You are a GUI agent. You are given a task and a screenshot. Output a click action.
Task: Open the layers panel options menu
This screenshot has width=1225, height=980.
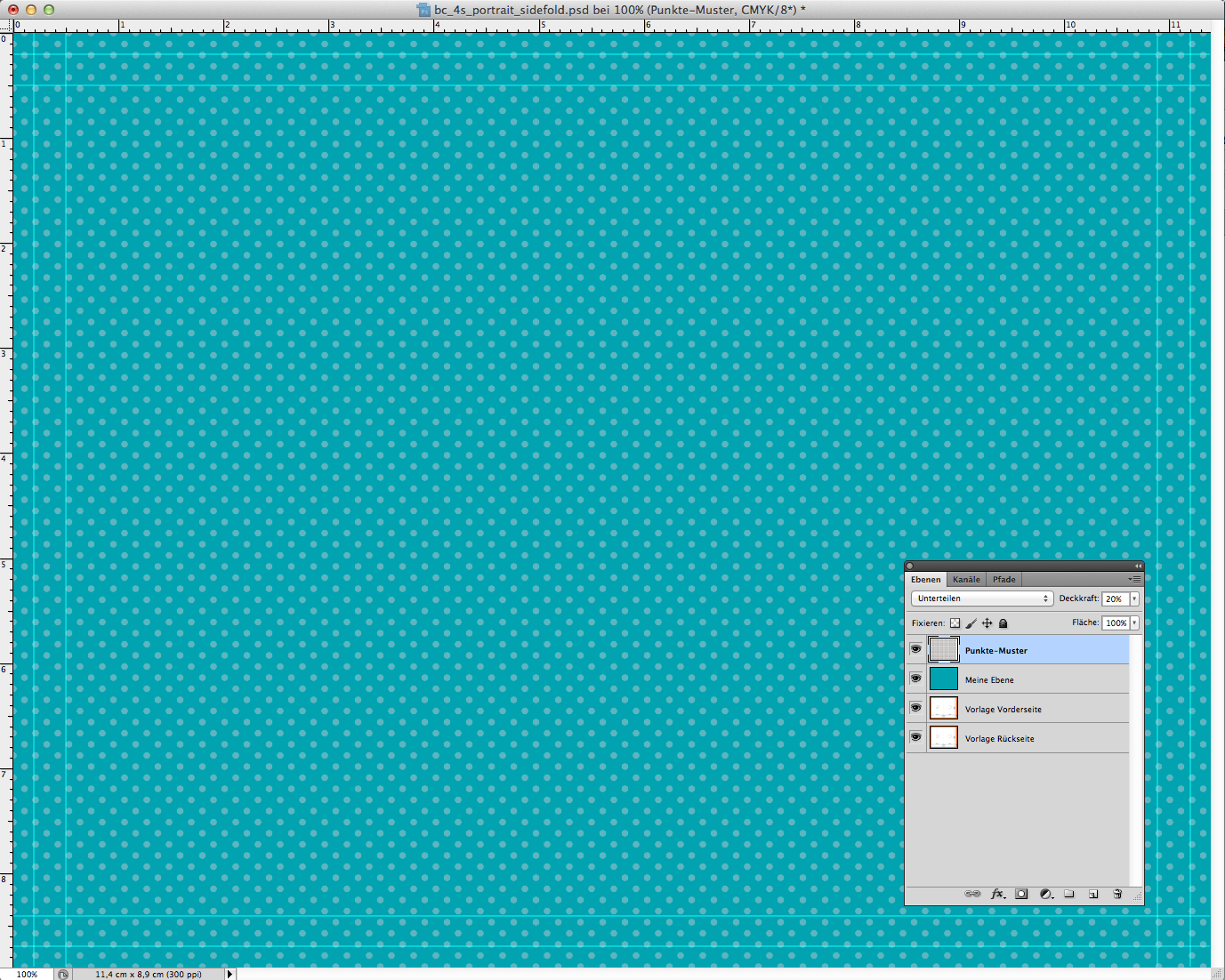(1134, 579)
